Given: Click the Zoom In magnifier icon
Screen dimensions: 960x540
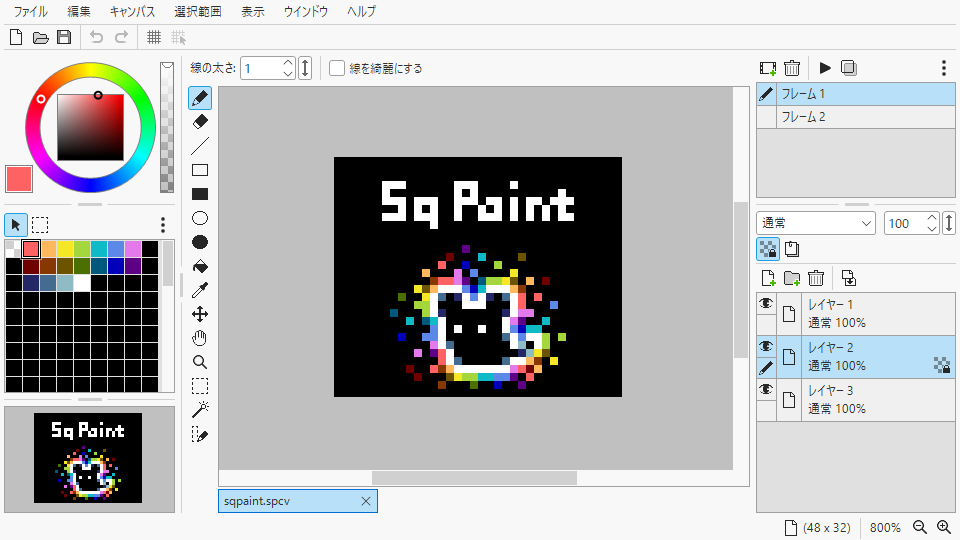Looking at the screenshot, I should (x=943, y=527).
